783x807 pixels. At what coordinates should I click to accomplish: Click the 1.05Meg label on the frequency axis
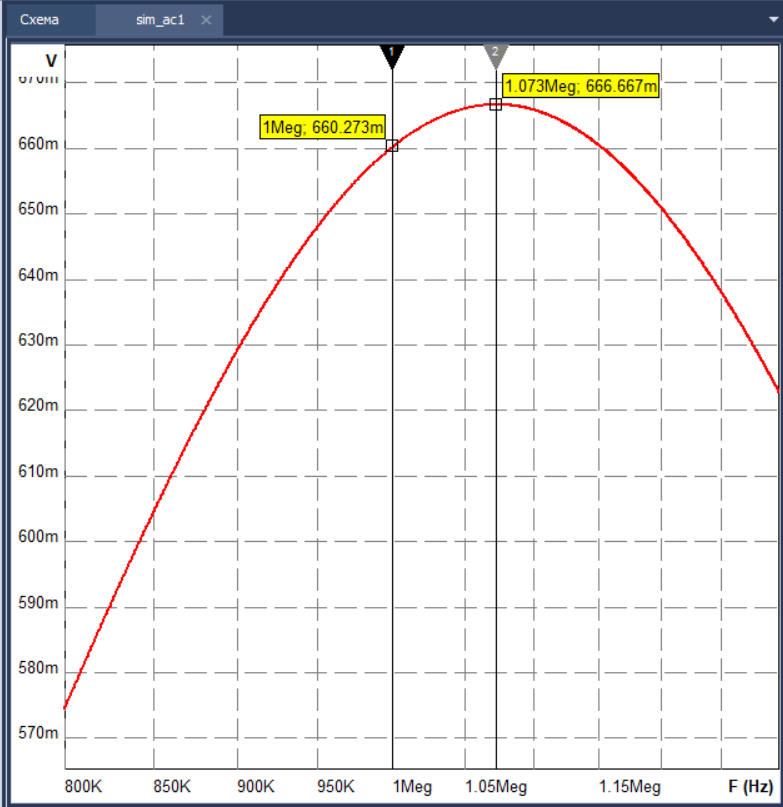497,786
